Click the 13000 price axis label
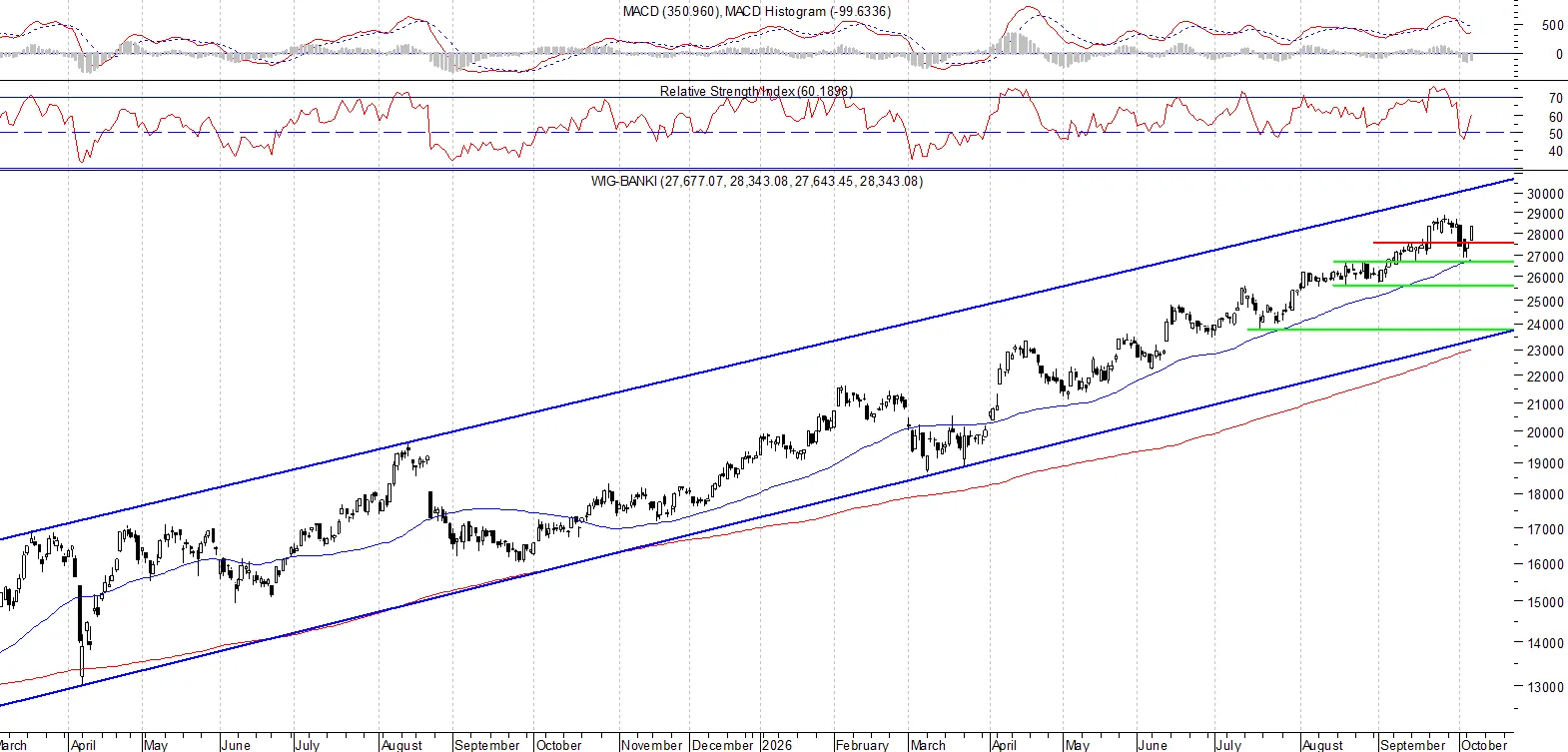 [1545, 687]
